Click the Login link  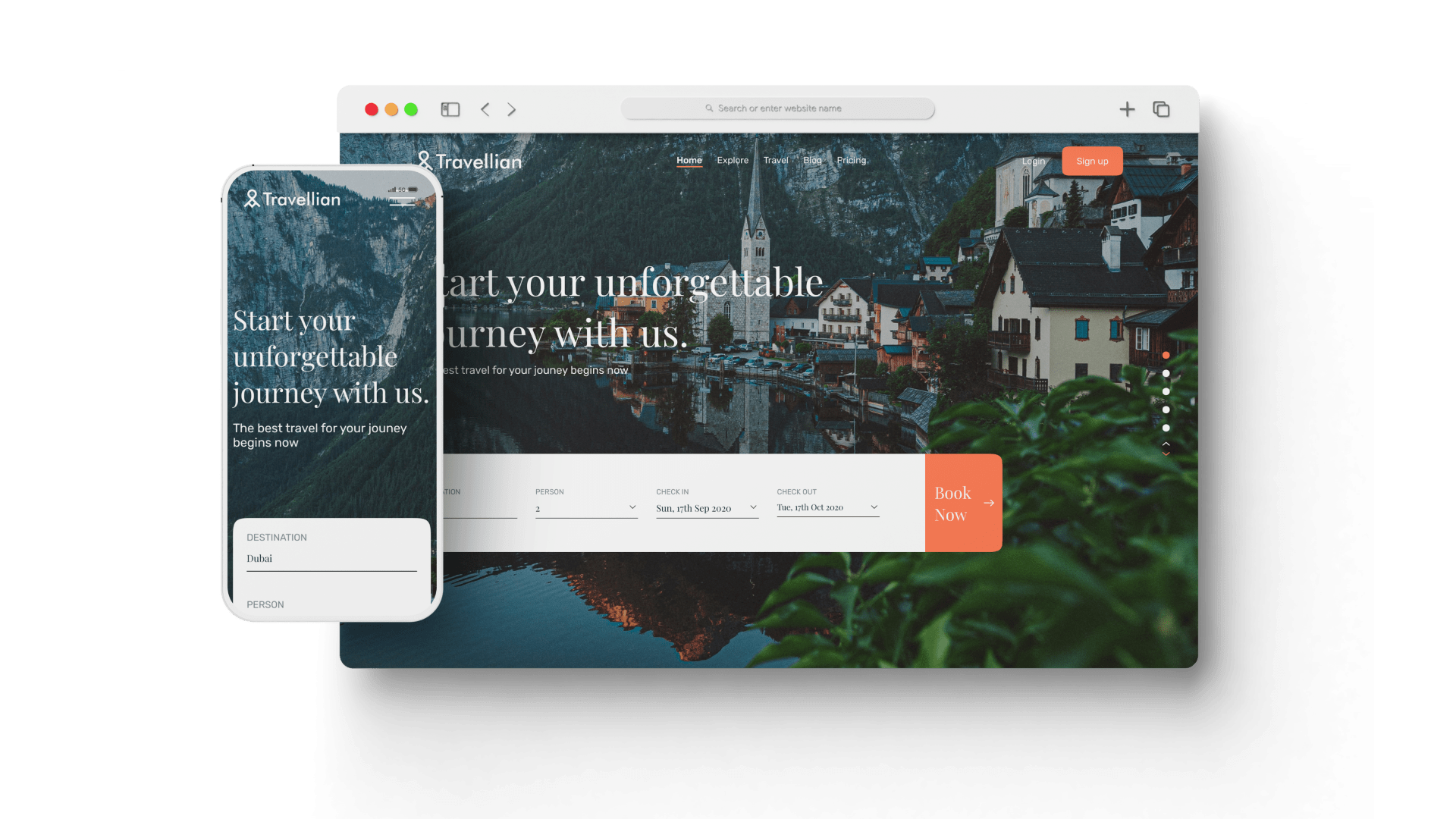tap(1032, 160)
